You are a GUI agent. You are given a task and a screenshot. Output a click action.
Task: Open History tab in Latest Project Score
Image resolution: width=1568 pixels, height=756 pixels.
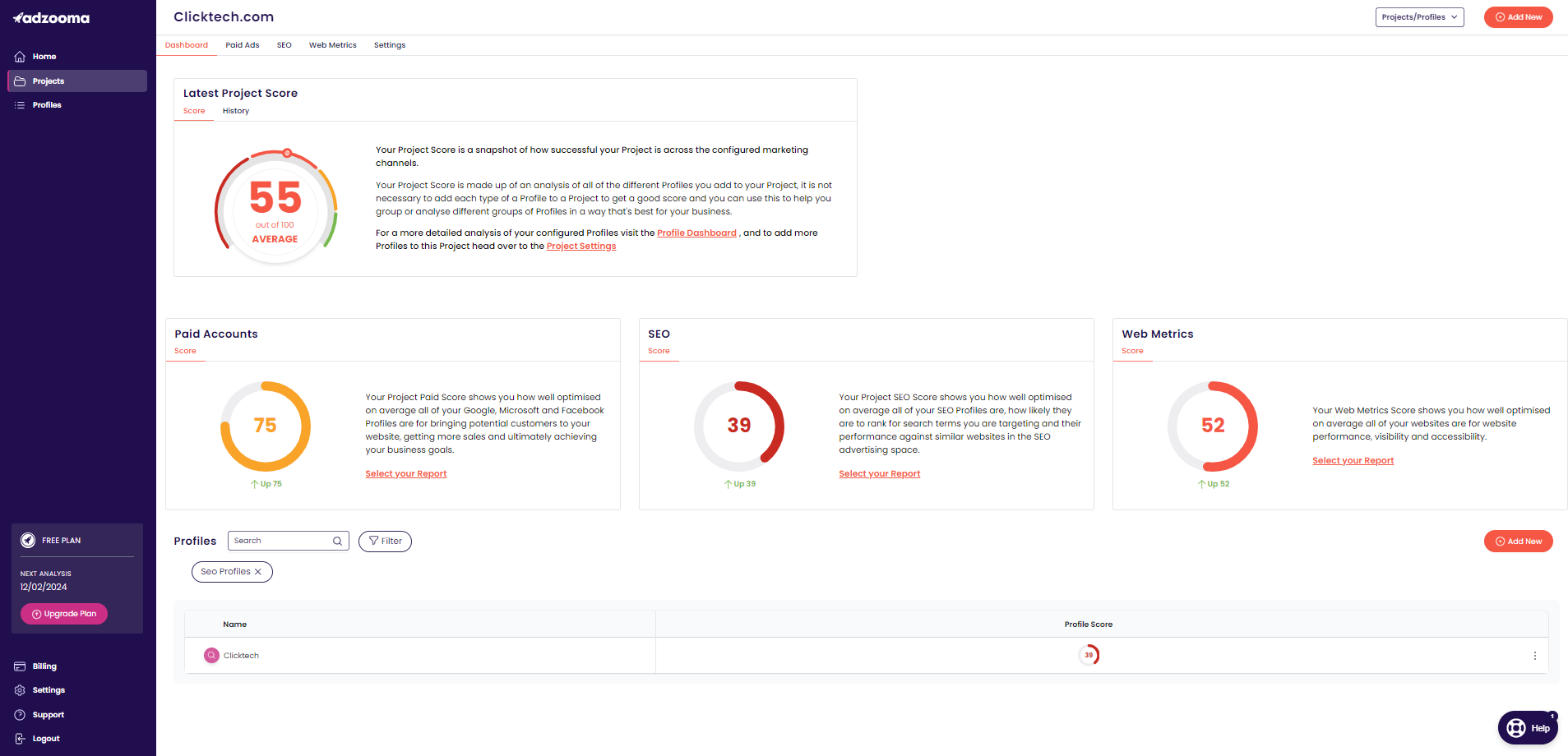(236, 111)
